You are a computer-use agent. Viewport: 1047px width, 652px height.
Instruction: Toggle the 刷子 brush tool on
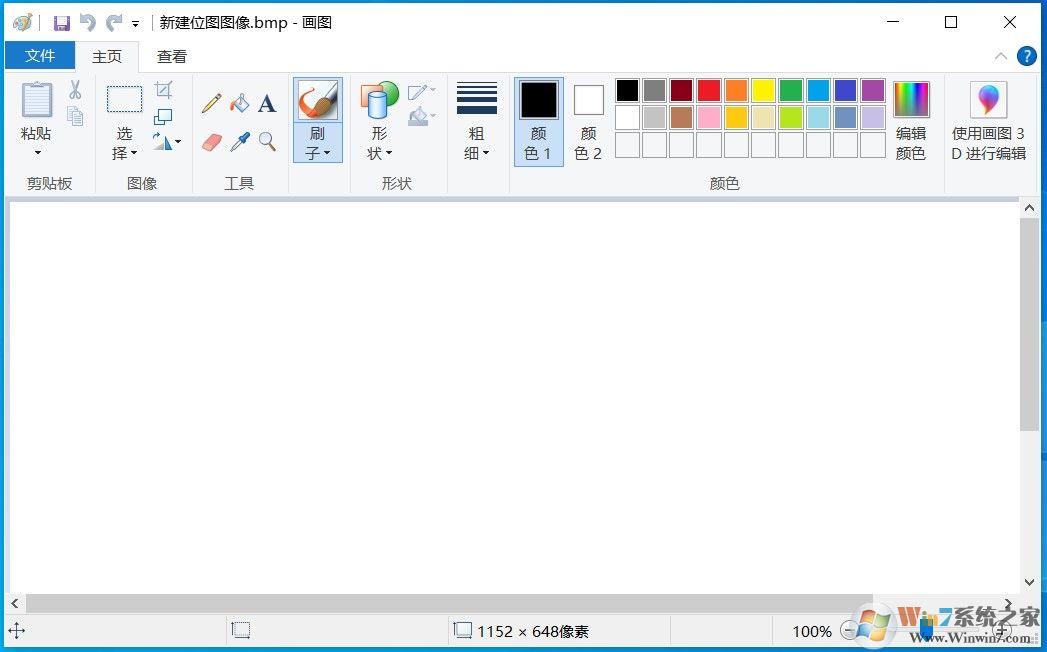(317, 100)
